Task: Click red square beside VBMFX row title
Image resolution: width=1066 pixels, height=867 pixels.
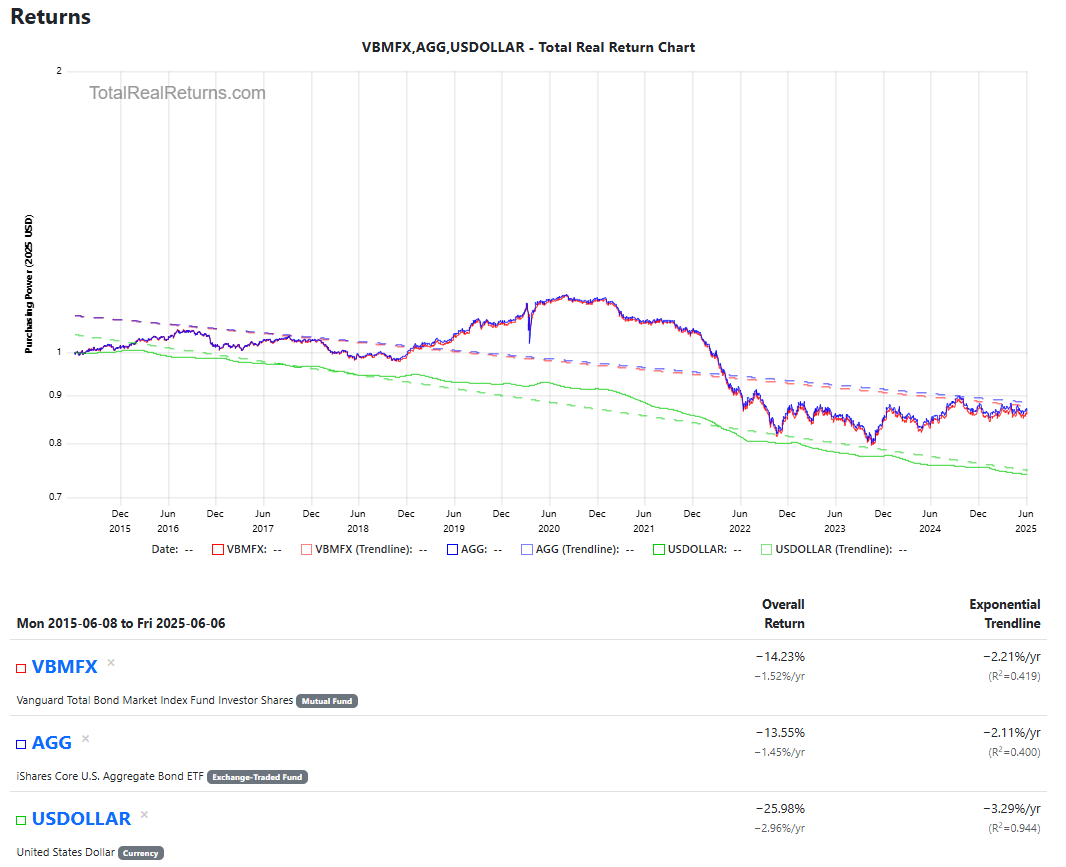Action: click(x=21, y=668)
